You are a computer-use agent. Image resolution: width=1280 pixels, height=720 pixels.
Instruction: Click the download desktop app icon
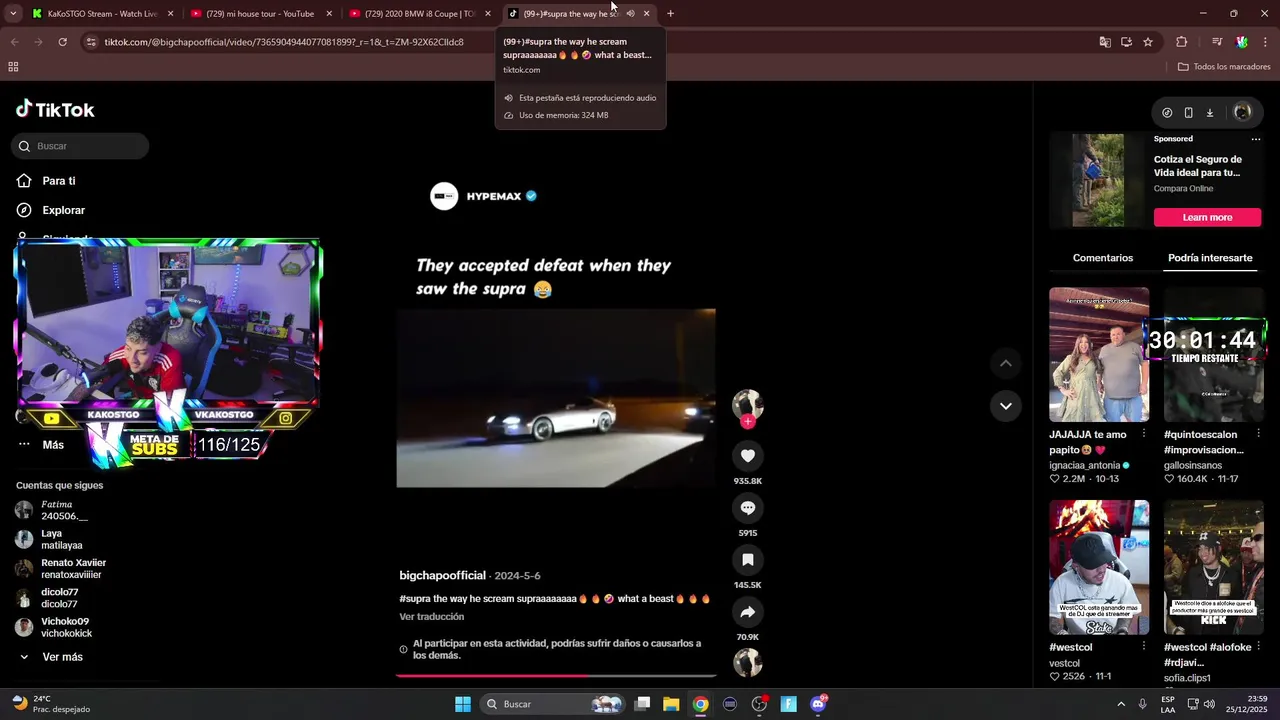(x=1209, y=113)
